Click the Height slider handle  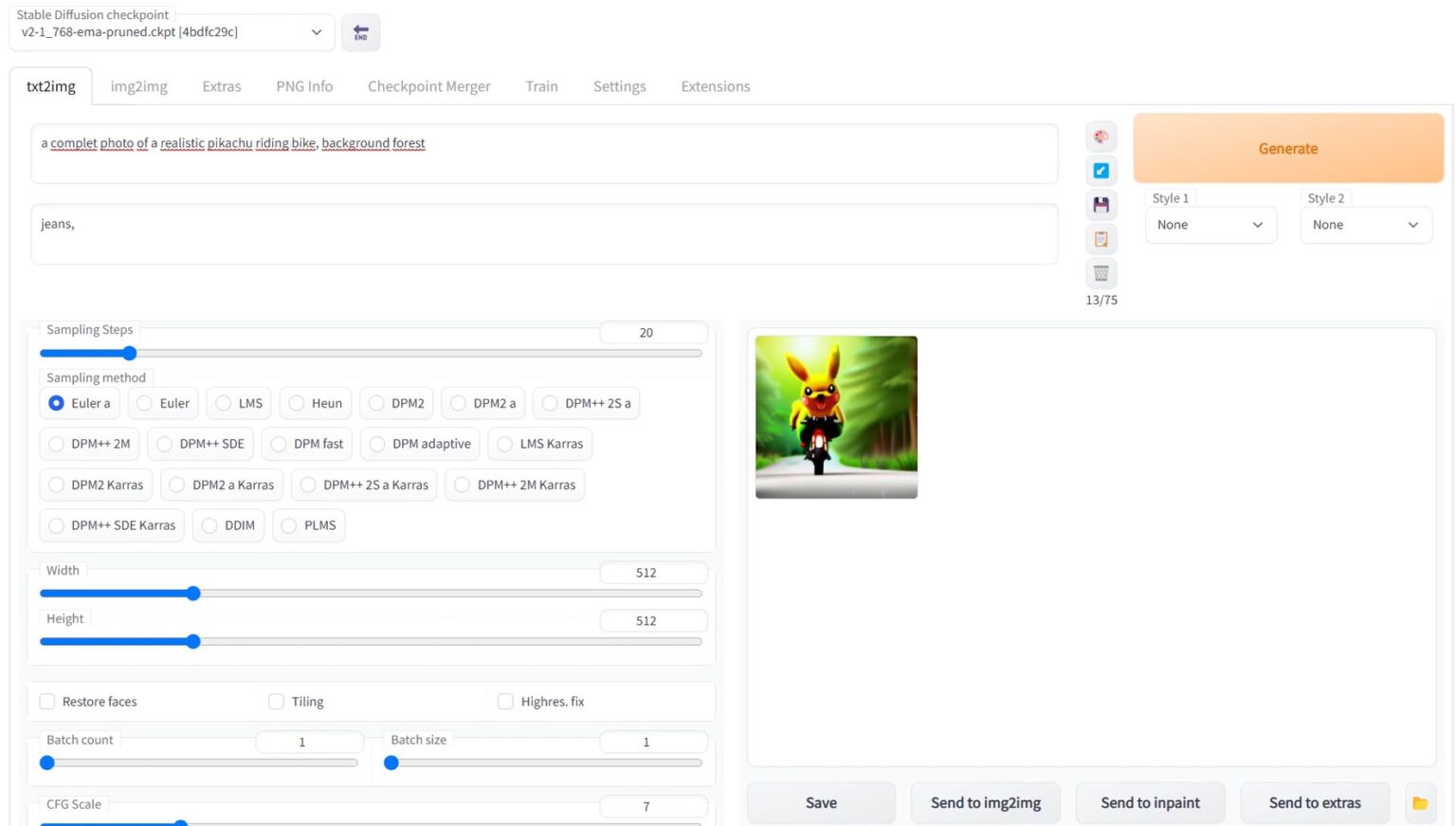[193, 642]
